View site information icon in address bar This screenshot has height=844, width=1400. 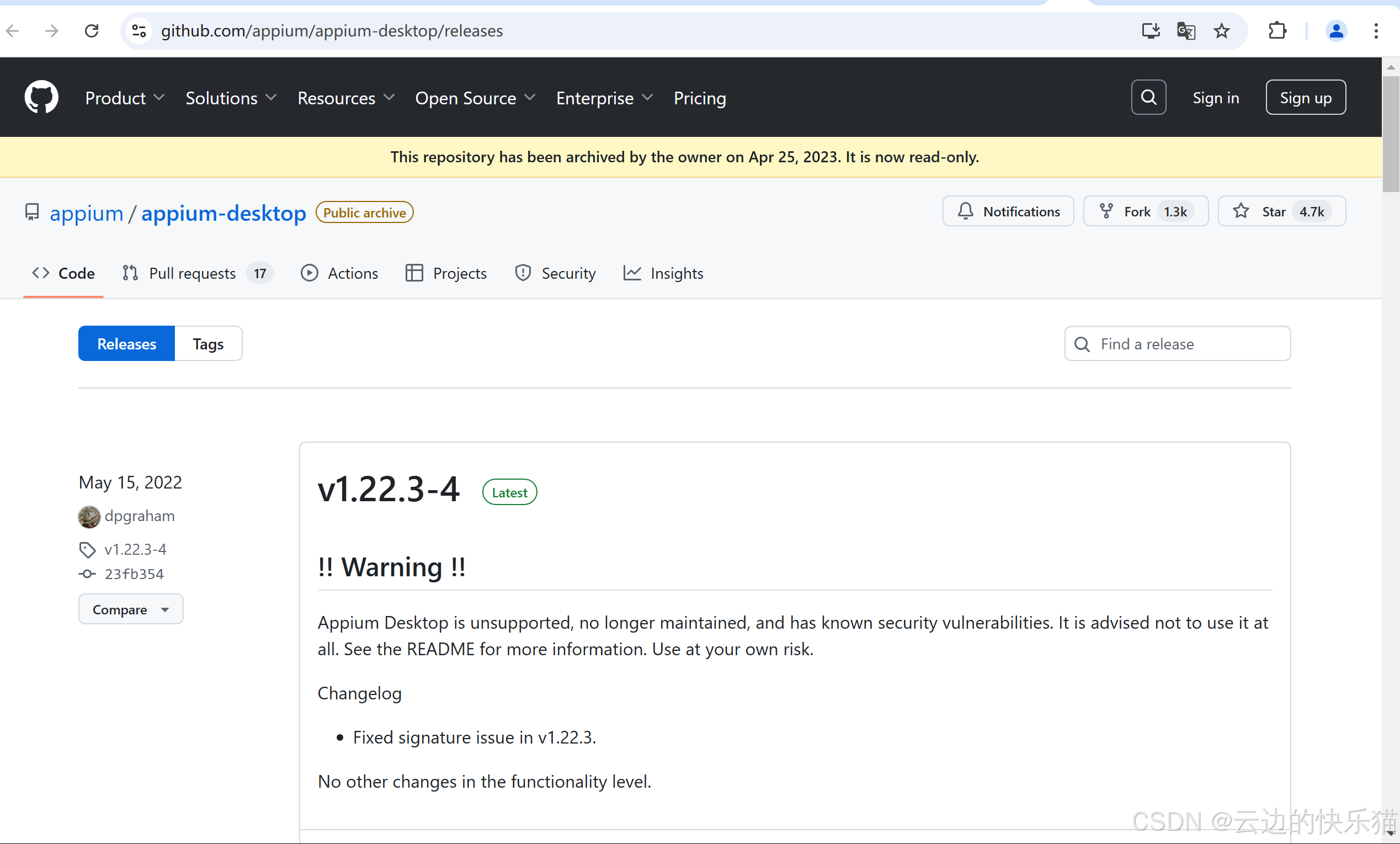(x=139, y=31)
